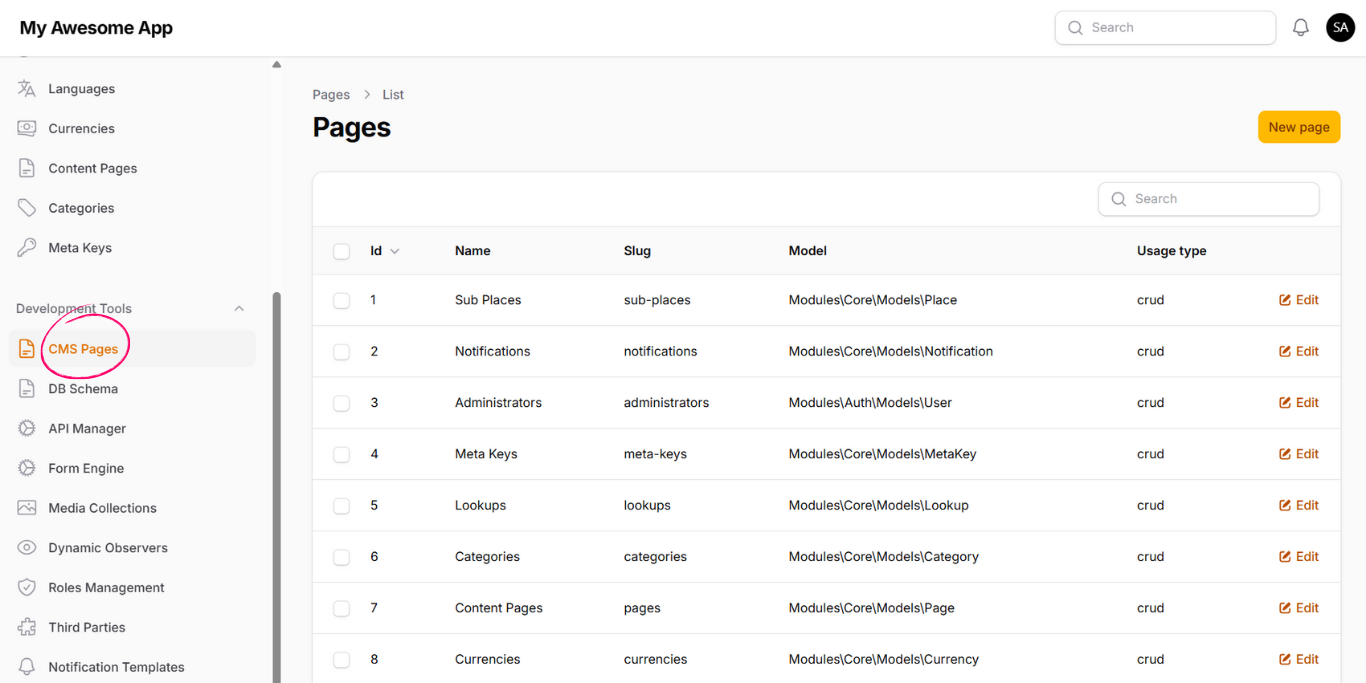Open the SA user avatar menu

coord(1340,28)
